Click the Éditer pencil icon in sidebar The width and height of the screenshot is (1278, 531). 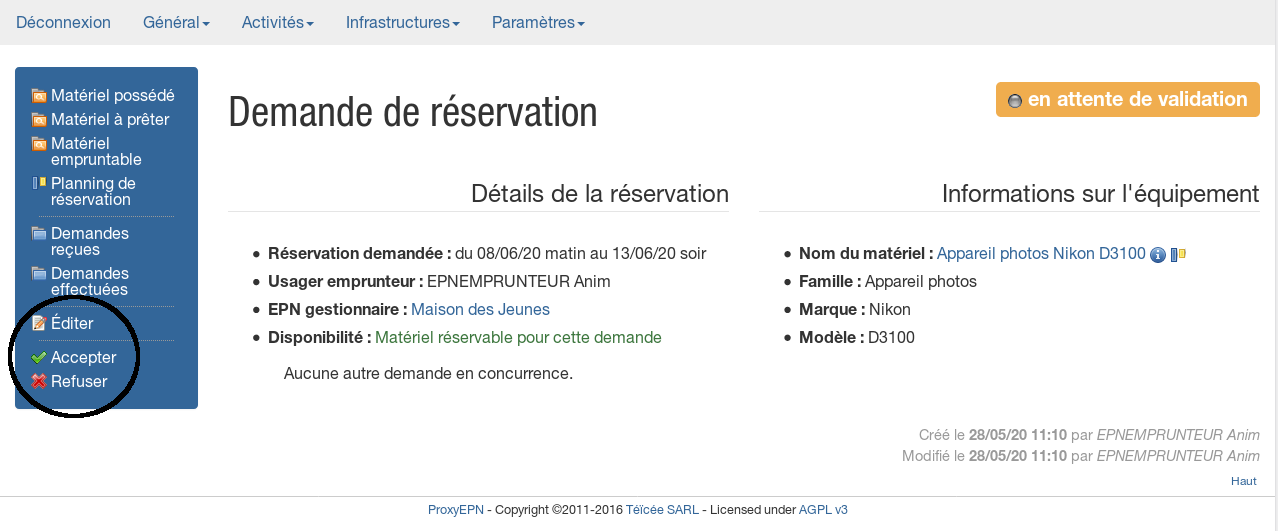39,323
